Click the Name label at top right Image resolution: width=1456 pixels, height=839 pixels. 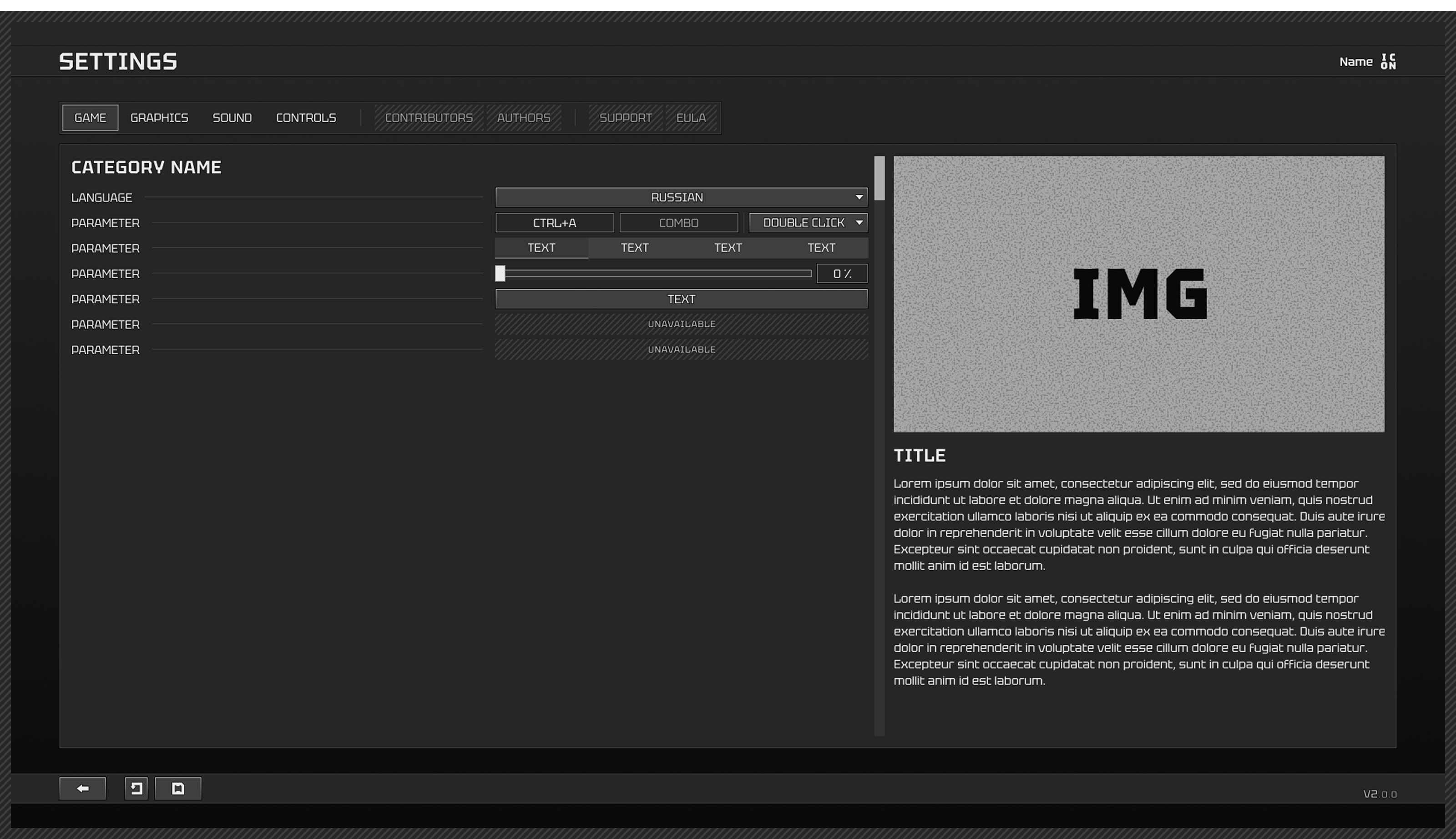tap(1356, 62)
